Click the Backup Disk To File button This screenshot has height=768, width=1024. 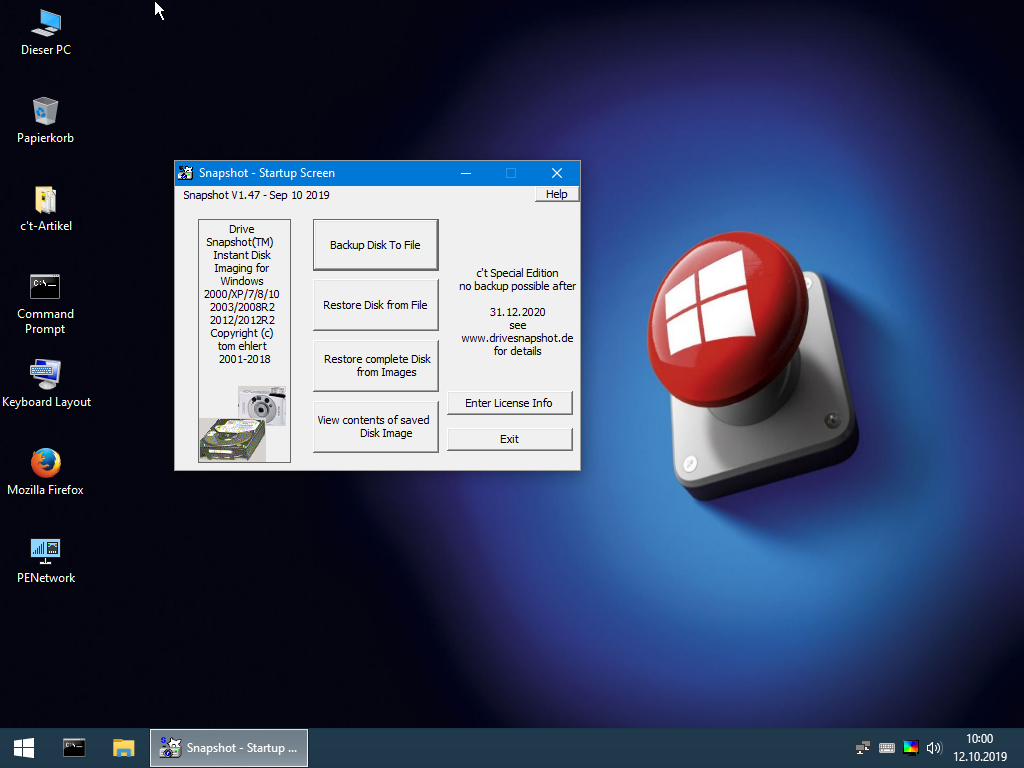pos(375,245)
